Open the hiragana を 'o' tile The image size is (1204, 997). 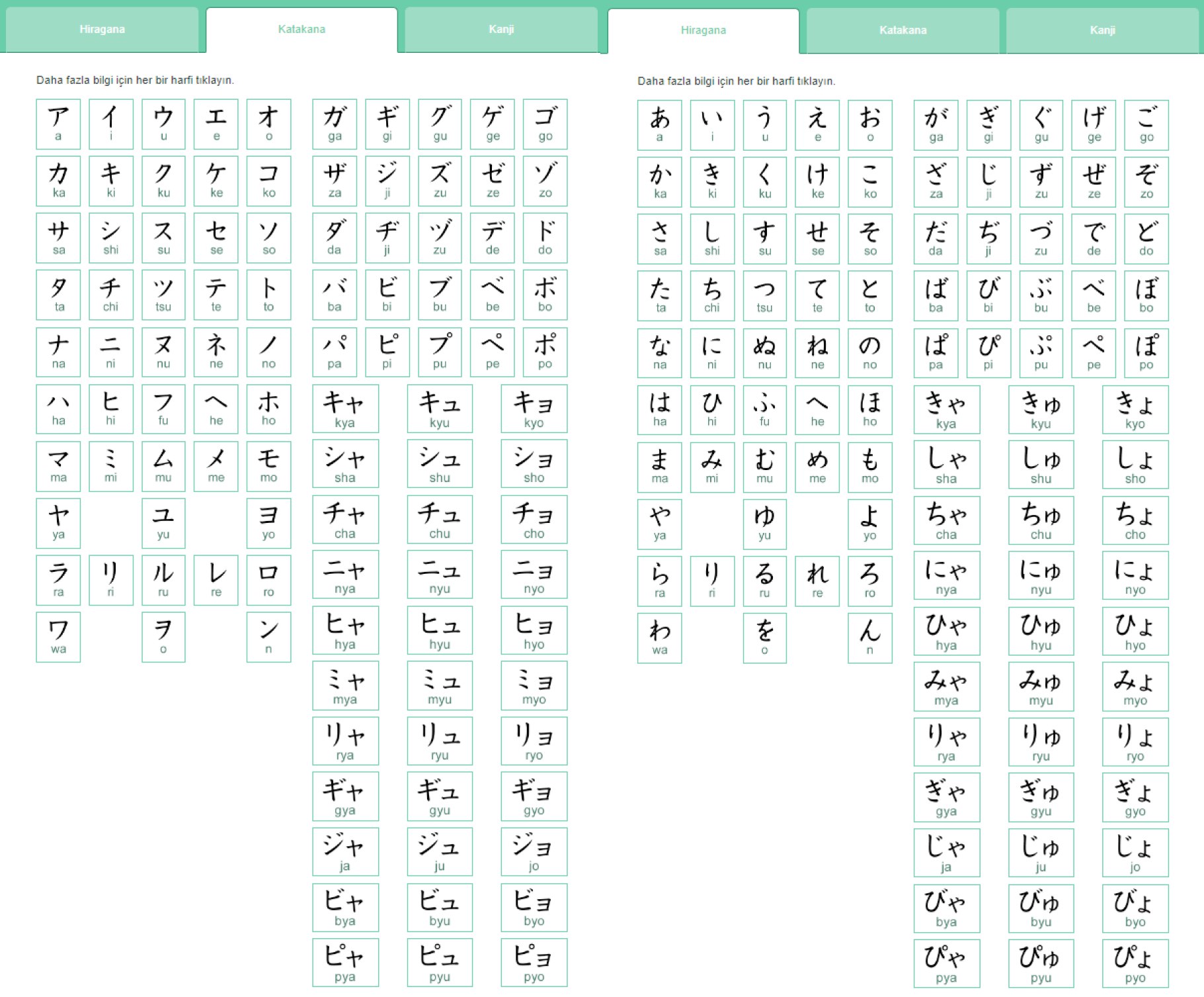pos(764,638)
